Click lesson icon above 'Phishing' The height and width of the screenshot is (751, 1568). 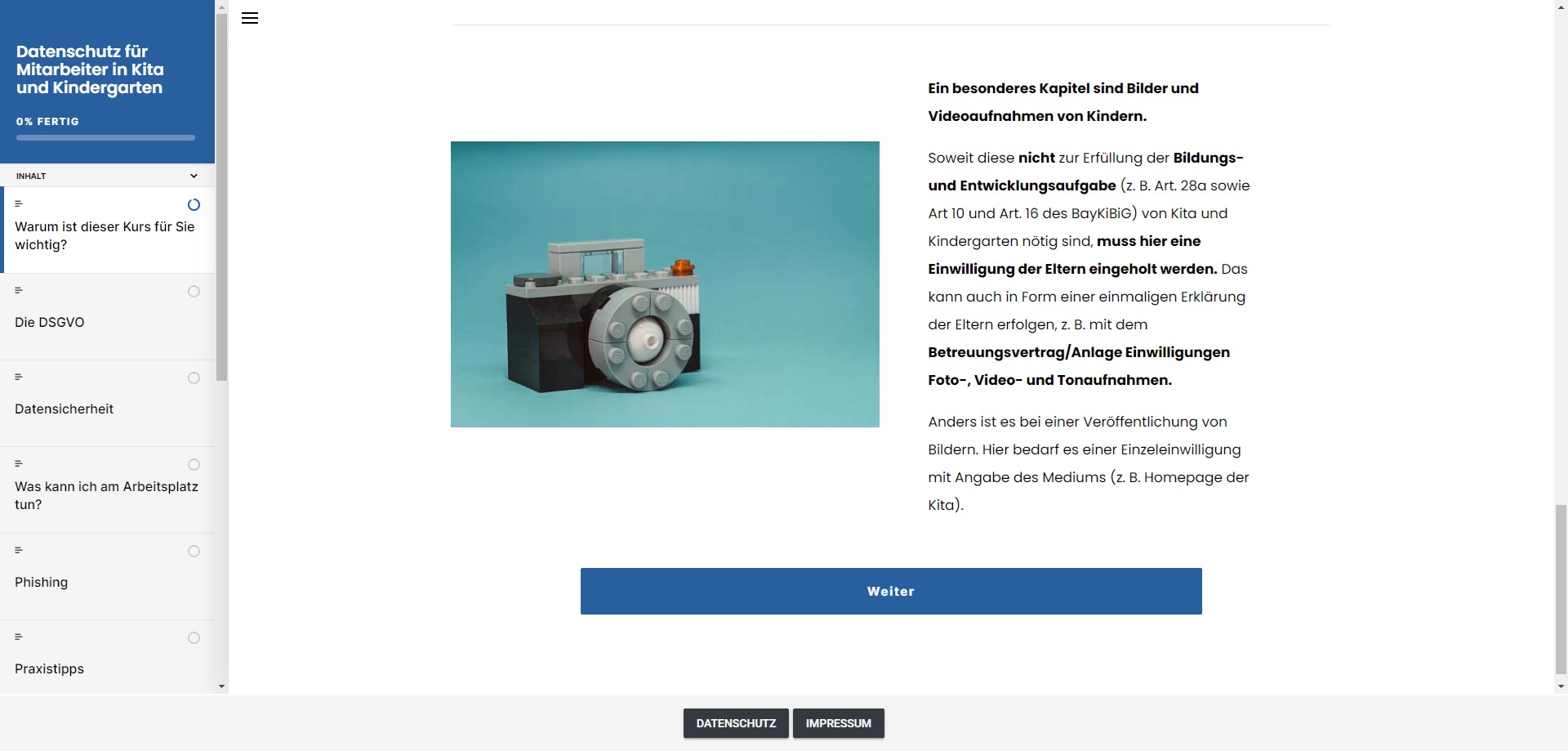19,550
